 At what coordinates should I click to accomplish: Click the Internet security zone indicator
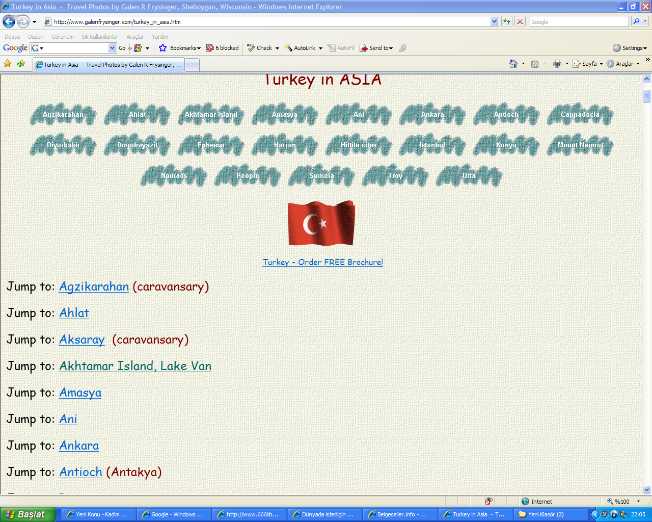[537, 502]
